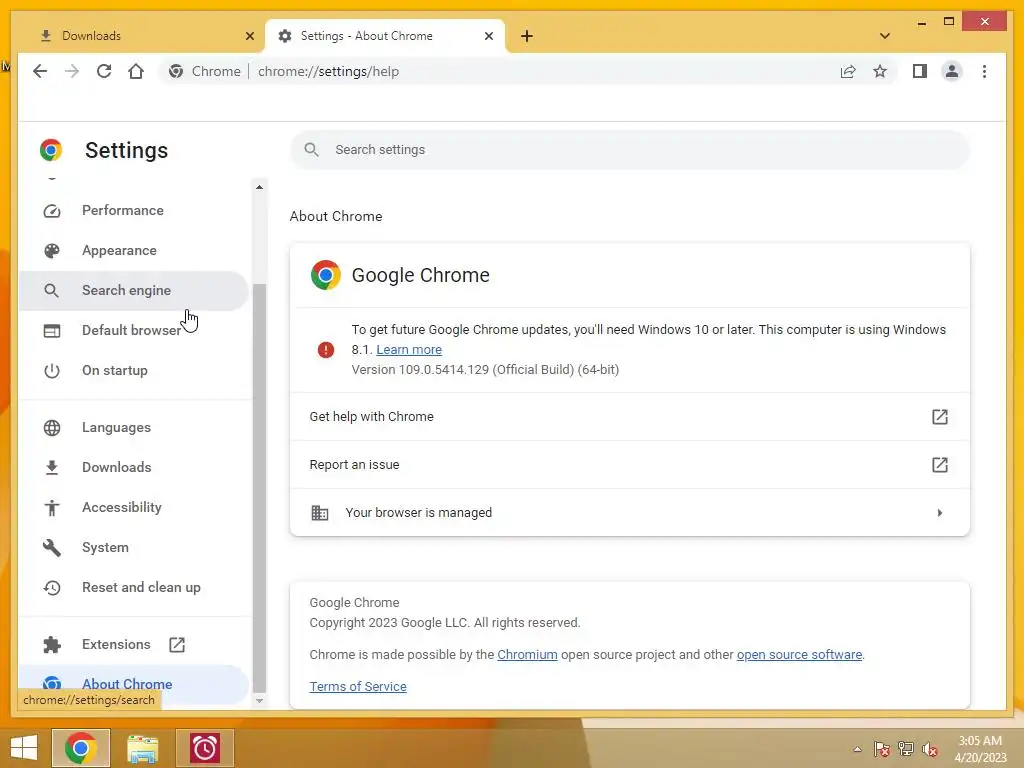This screenshot has height=768, width=1024.
Task: Open Extensions via external link icon
Action: [x=177, y=645]
